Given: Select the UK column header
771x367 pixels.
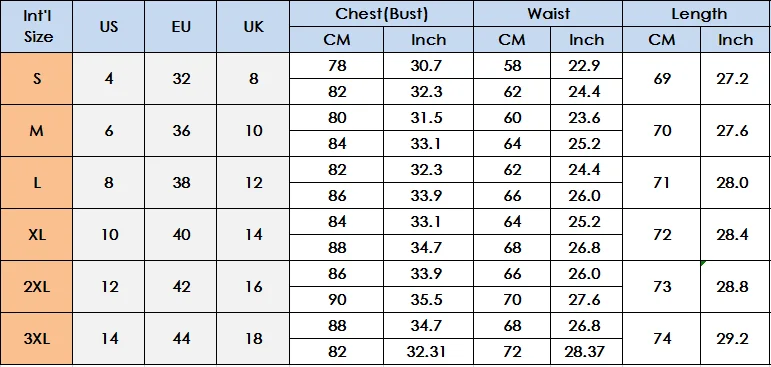Looking at the screenshot, I should point(253,27).
